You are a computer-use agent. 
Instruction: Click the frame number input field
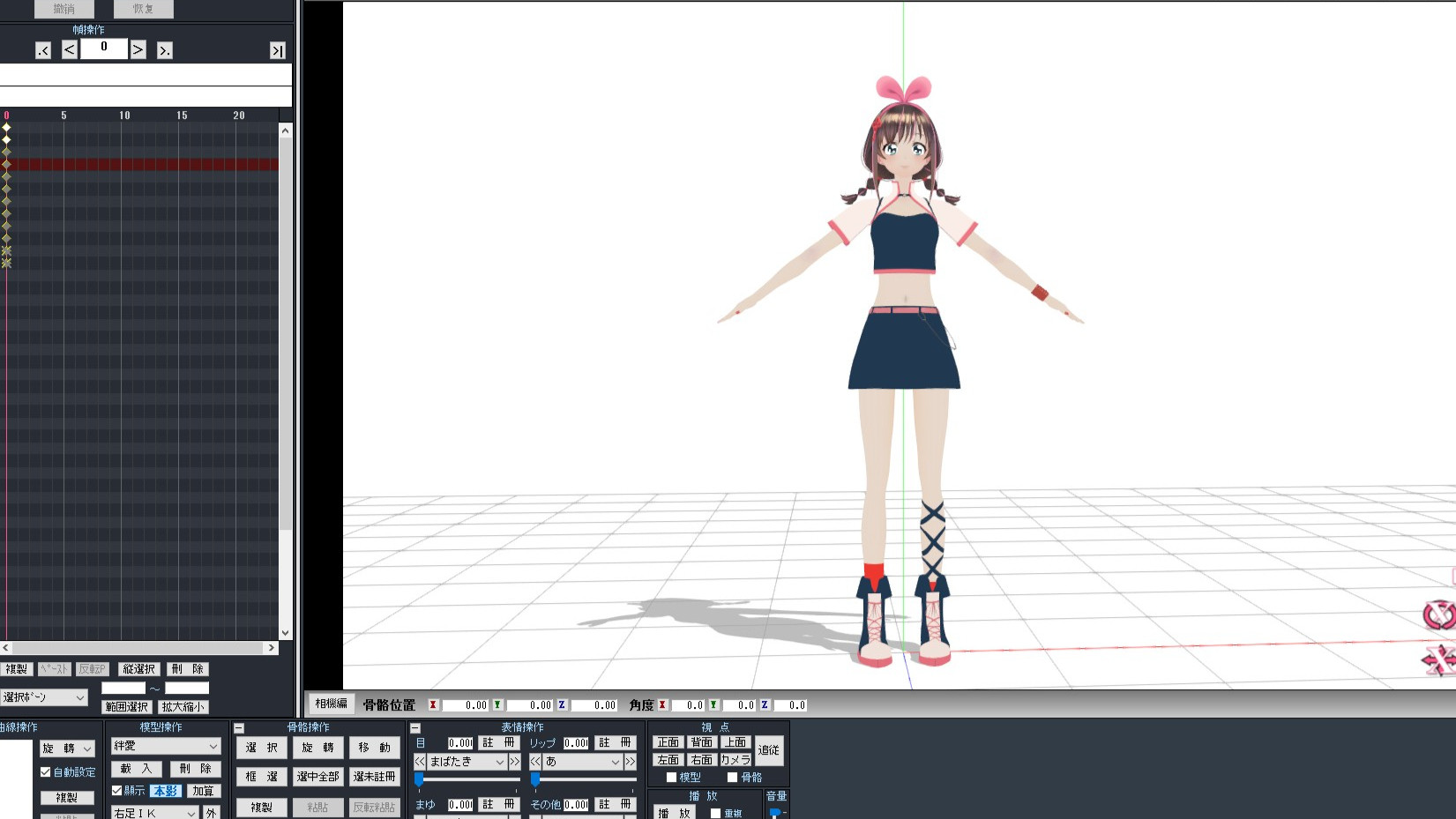(104, 48)
